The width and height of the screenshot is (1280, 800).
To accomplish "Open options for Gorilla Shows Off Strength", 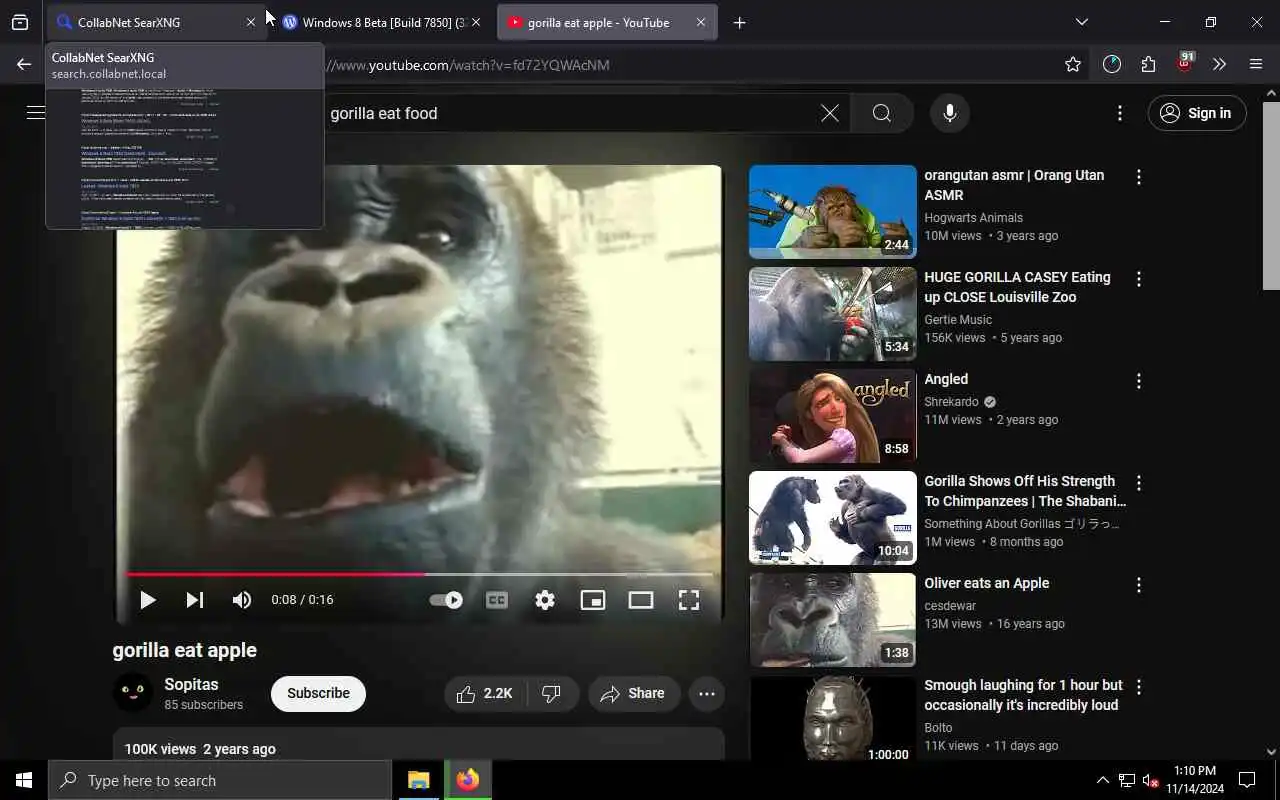I will (1138, 483).
